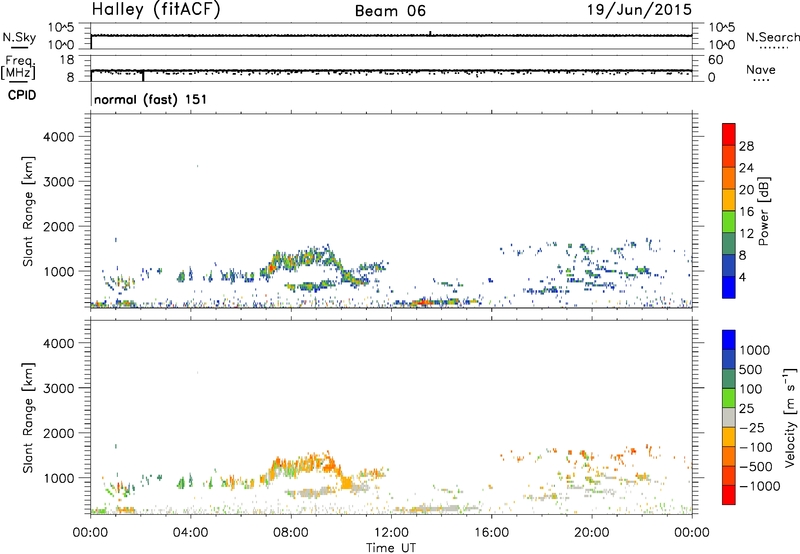Click the 'Power [dB]' colorbar label
This screenshot has height=554, width=800.
(x=763, y=211)
